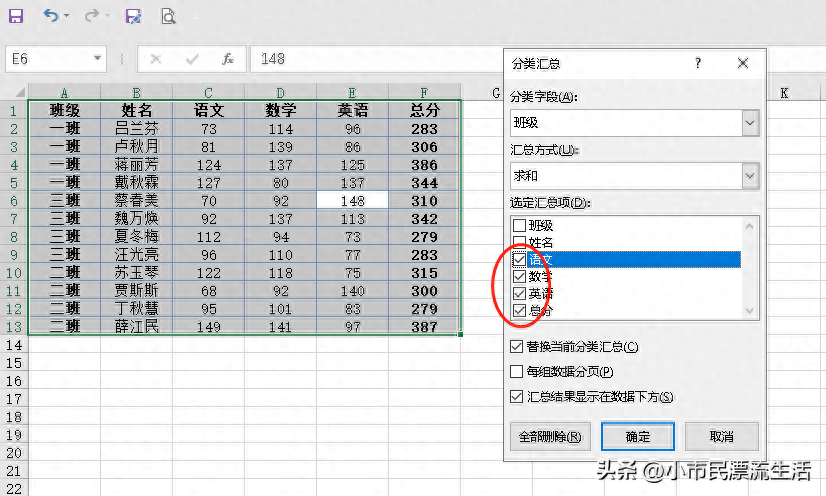This screenshot has width=826, height=496.
Task: Click the help question mark in 分类汇总 dialog
Action: [697, 63]
